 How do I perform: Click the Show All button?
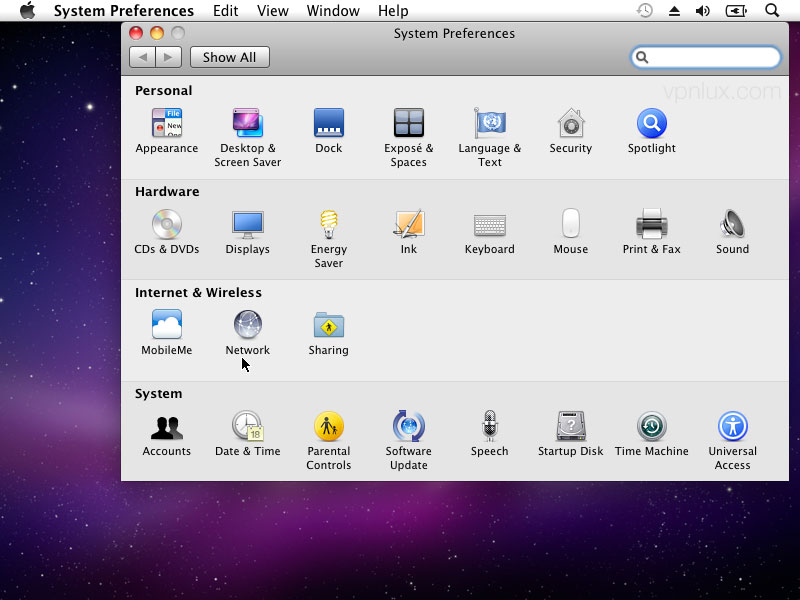click(x=230, y=57)
